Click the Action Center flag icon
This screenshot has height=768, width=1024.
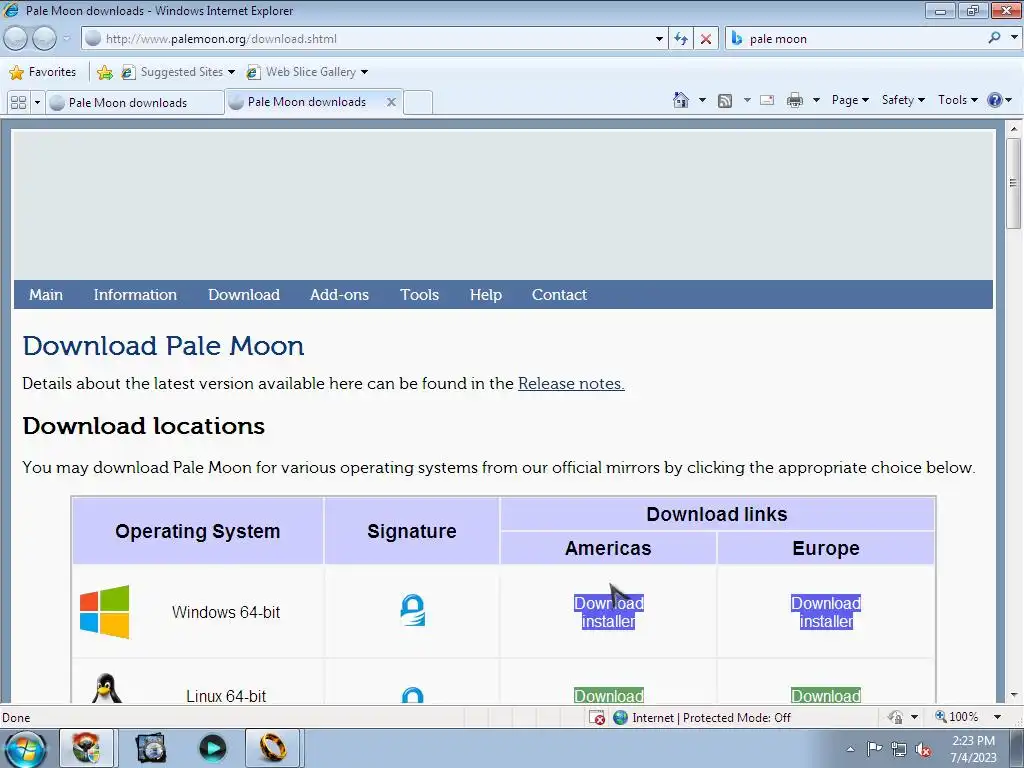[874, 748]
